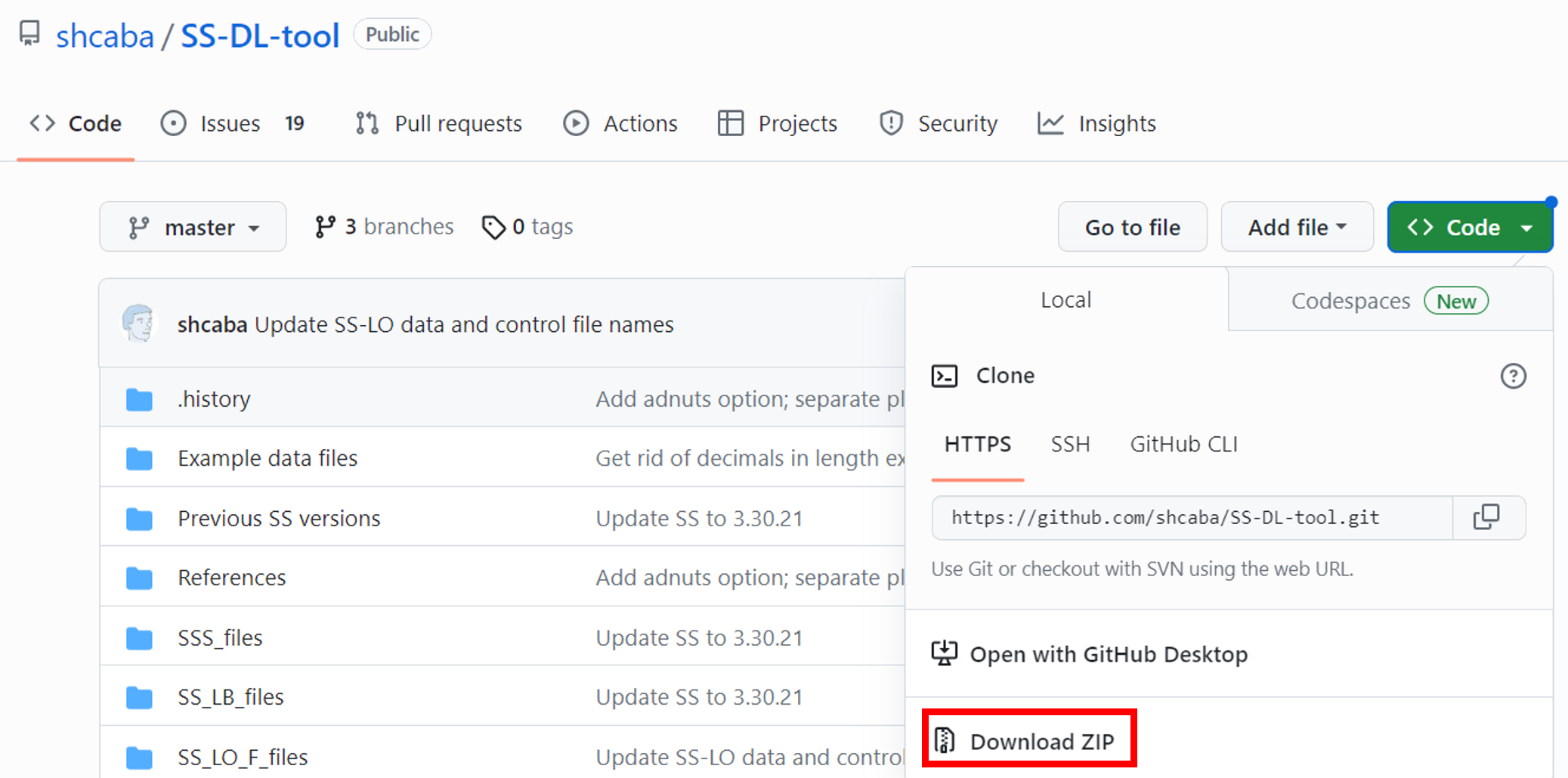Open the .history folder
This screenshot has width=1568, height=778.
[214, 398]
